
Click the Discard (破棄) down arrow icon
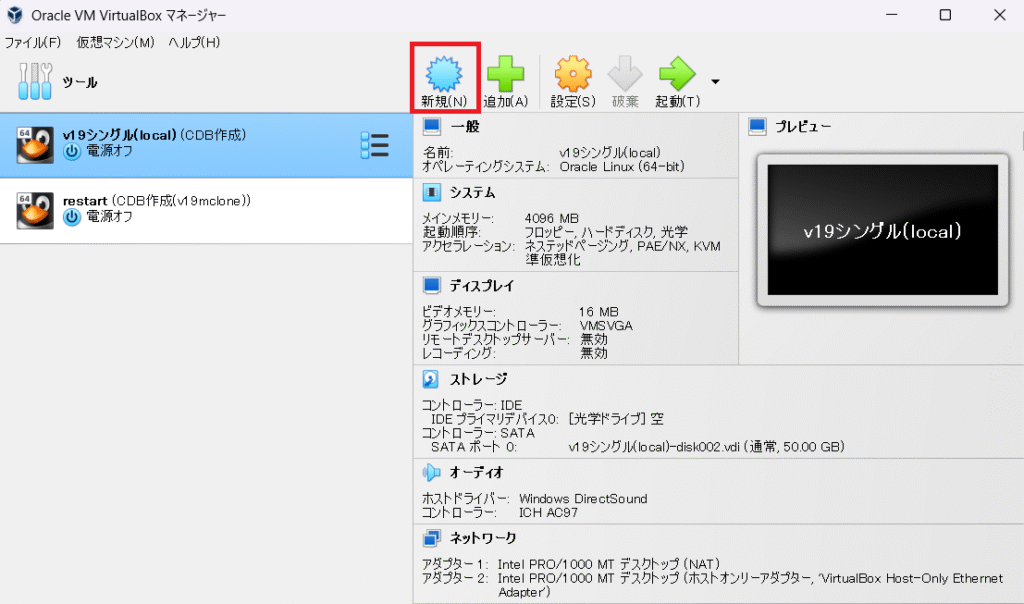(625, 74)
